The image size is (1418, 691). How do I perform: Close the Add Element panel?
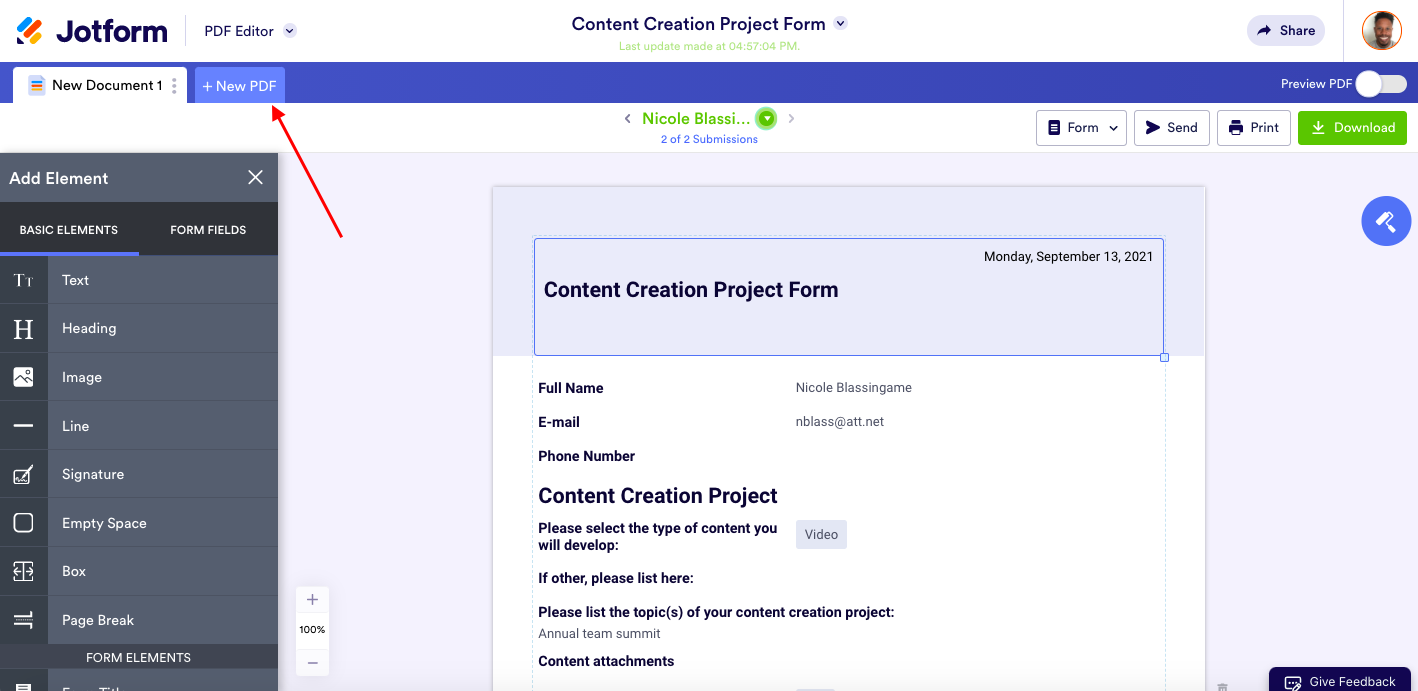click(x=256, y=177)
